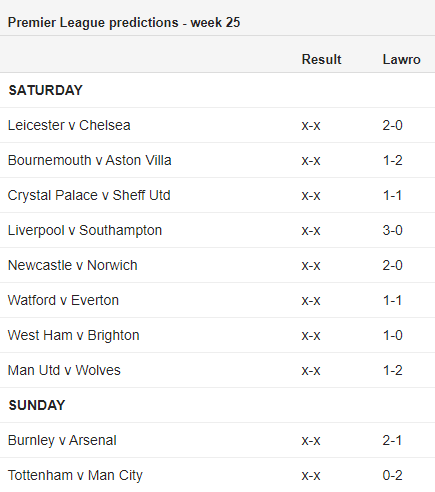The width and height of the screenshot is (435, 492).
Task: Click Lawro's 3-0 prediction for Liverpool
Action: [392, 230]
